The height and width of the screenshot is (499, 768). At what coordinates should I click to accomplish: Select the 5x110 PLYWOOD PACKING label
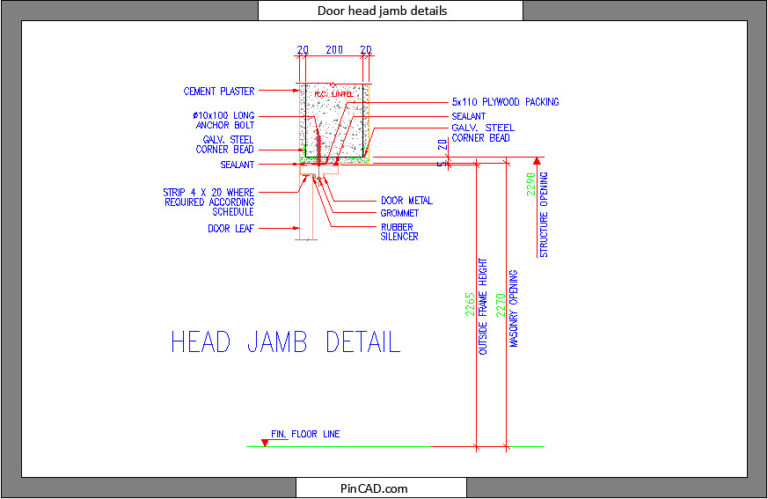tap(505, 102)
